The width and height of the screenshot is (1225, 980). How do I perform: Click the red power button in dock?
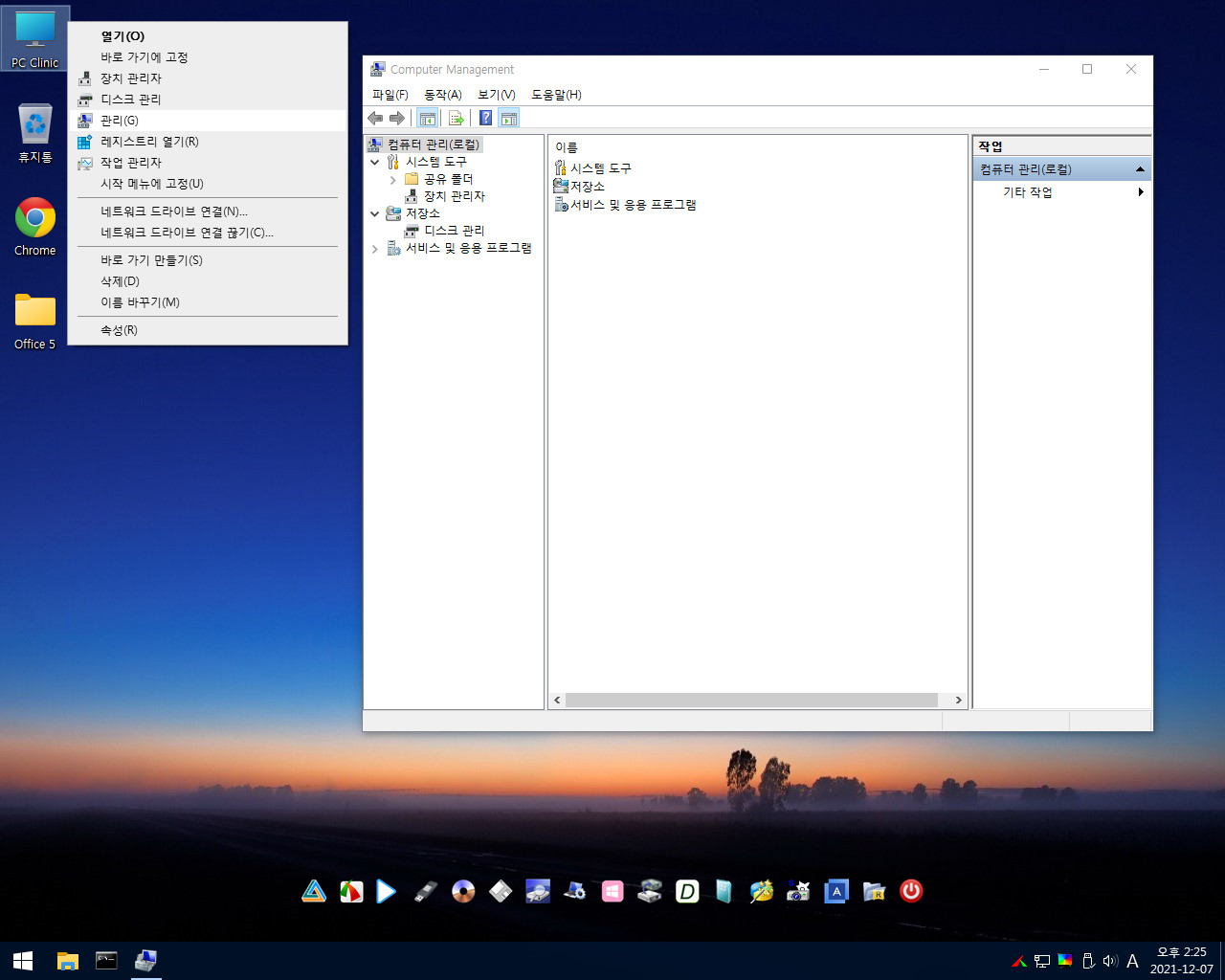tap(911, 892)
